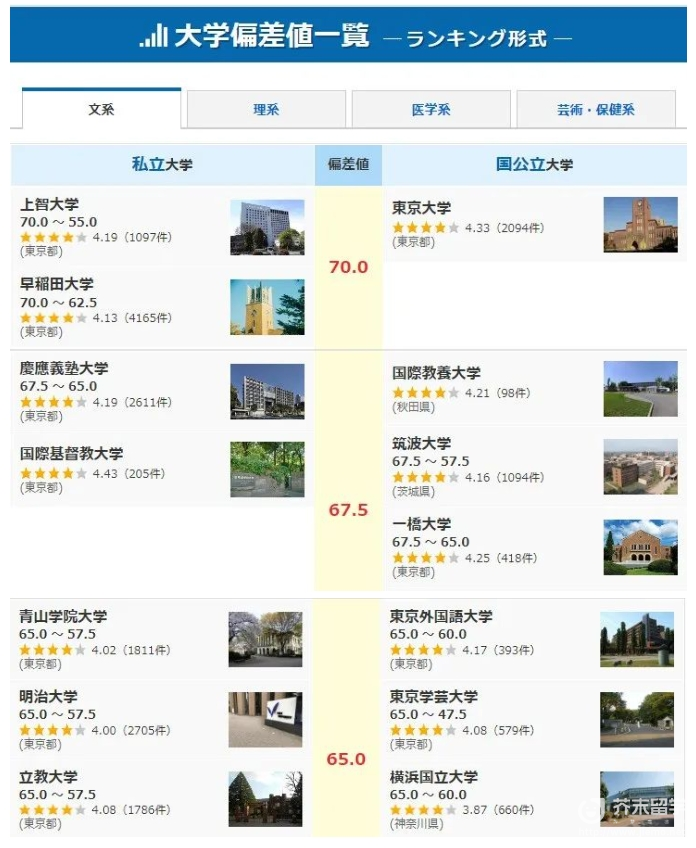Open the 明治大学 link
The width and height of the screenshot is (696, 848).
pos(48,697)
